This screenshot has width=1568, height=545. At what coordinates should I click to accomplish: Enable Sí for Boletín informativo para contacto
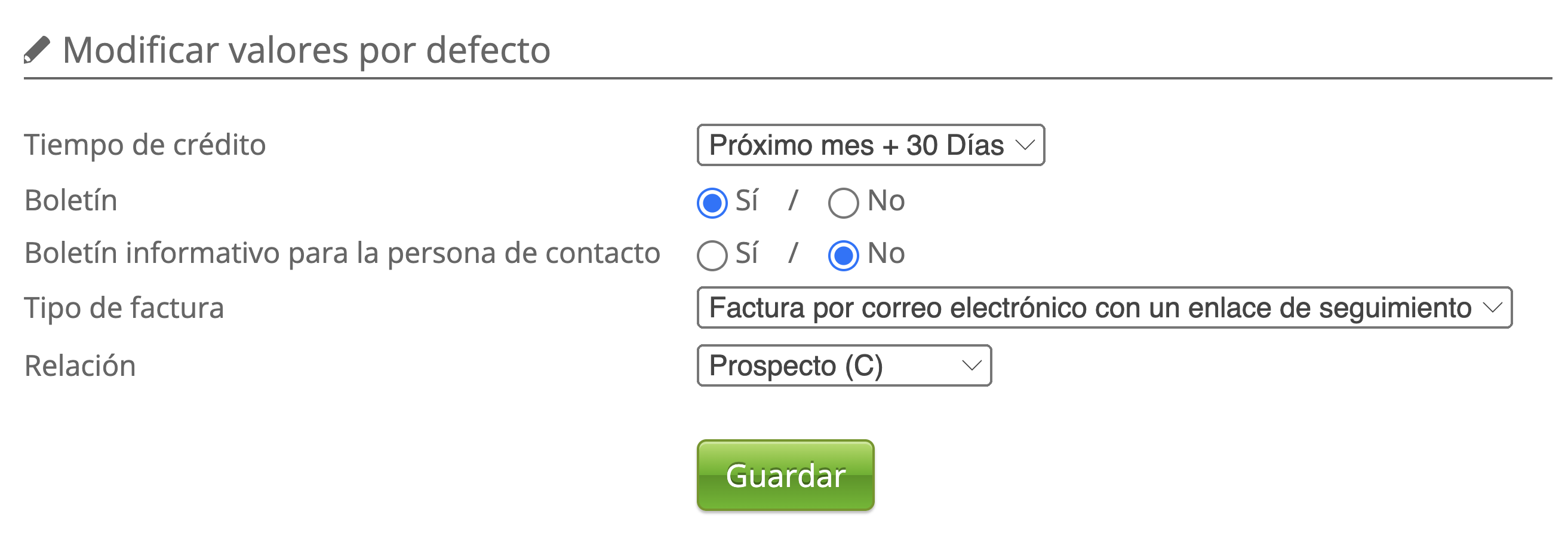pos(712,255)
